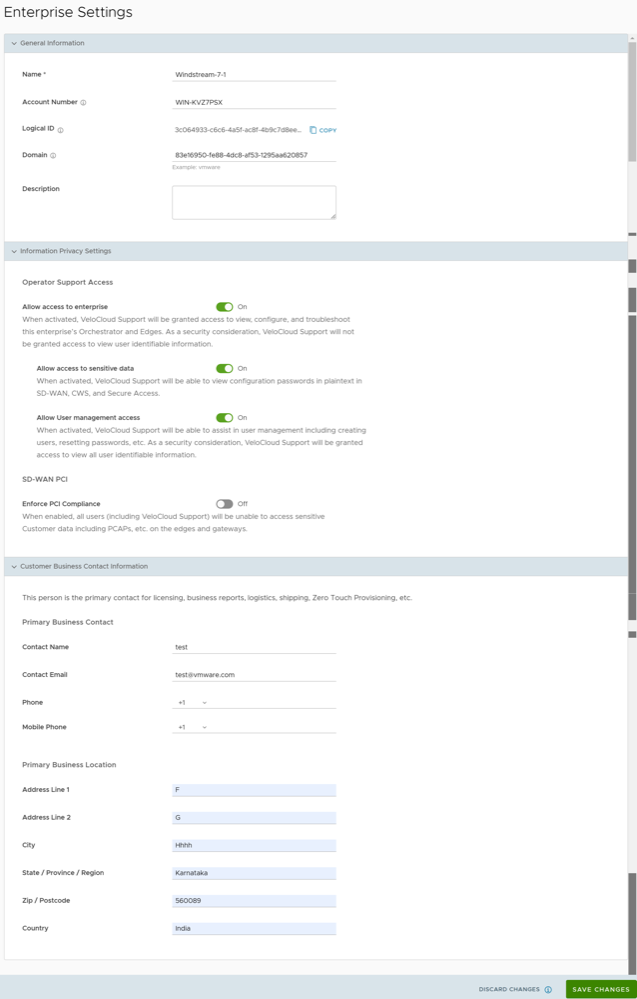Click info icon beside Domain label
This screenshot has height=999, width=637.
tap(53, 156)
